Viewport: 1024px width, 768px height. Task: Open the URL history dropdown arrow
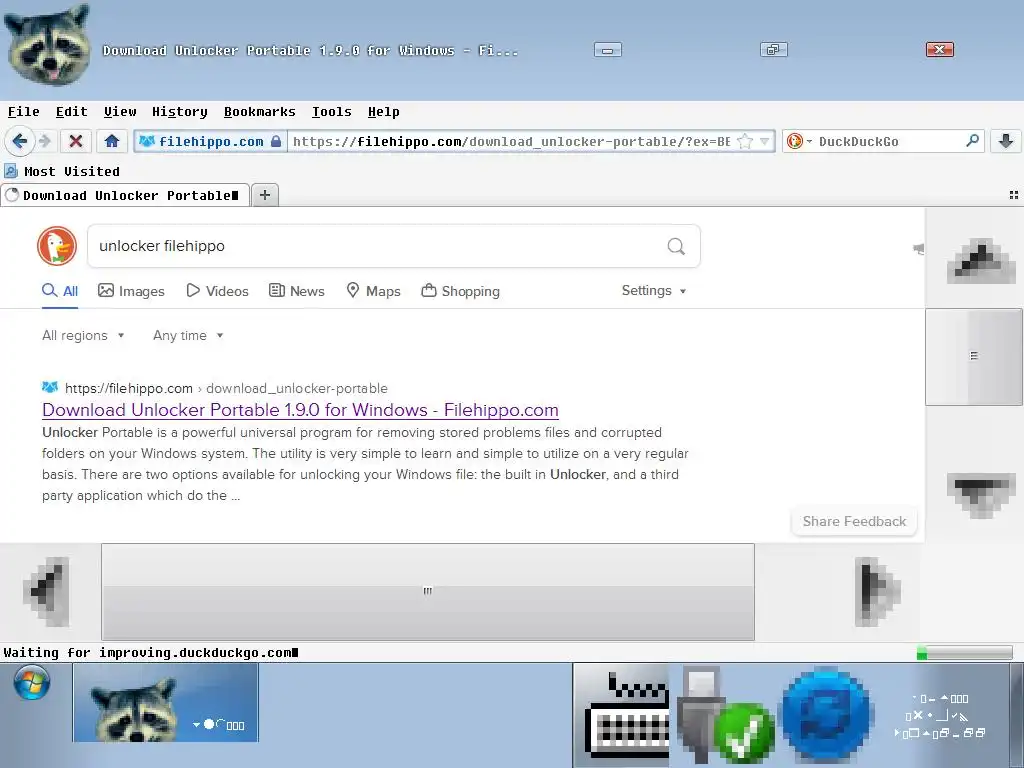coord(764,141)
